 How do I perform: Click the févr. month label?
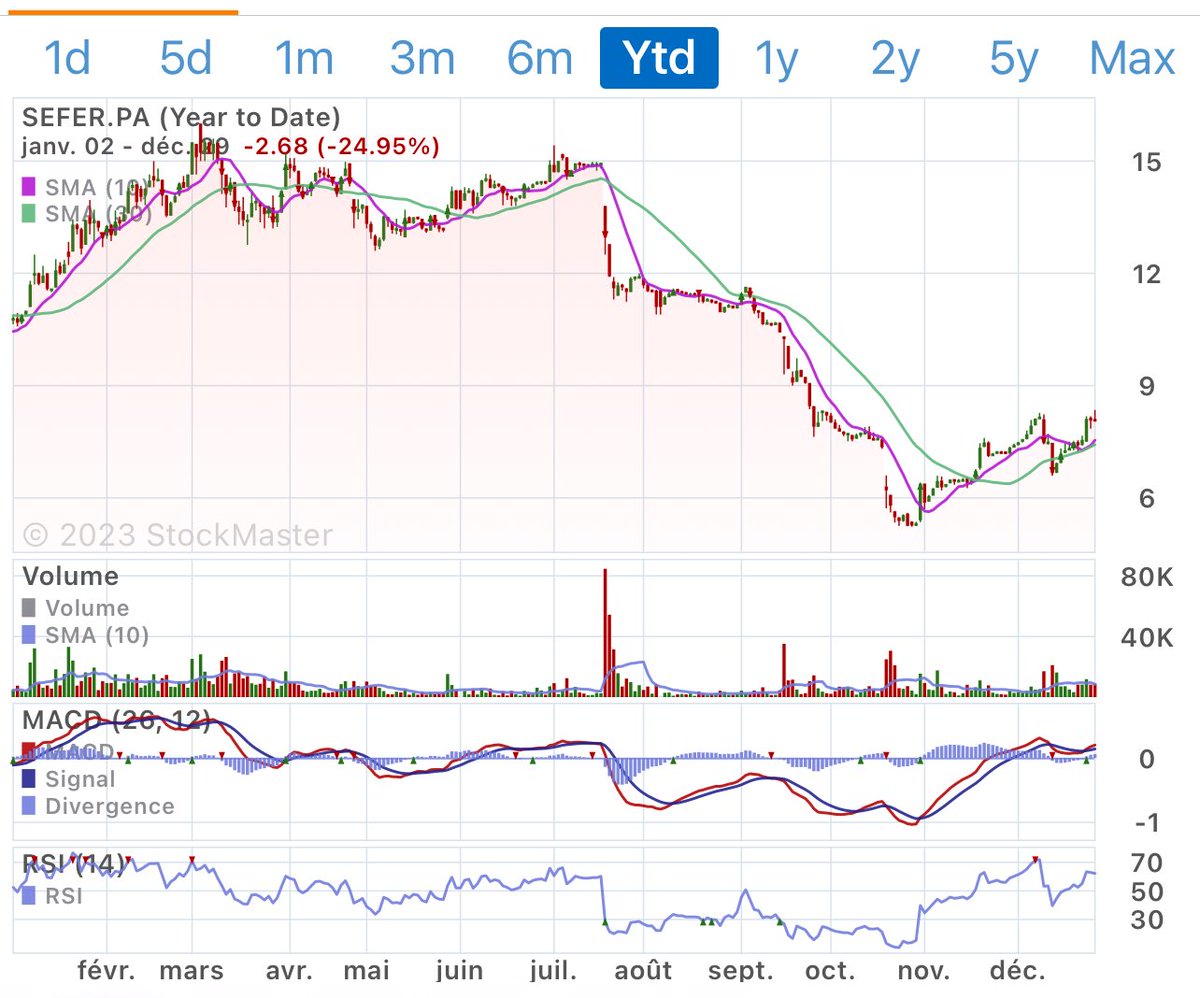tap(105, 971)
